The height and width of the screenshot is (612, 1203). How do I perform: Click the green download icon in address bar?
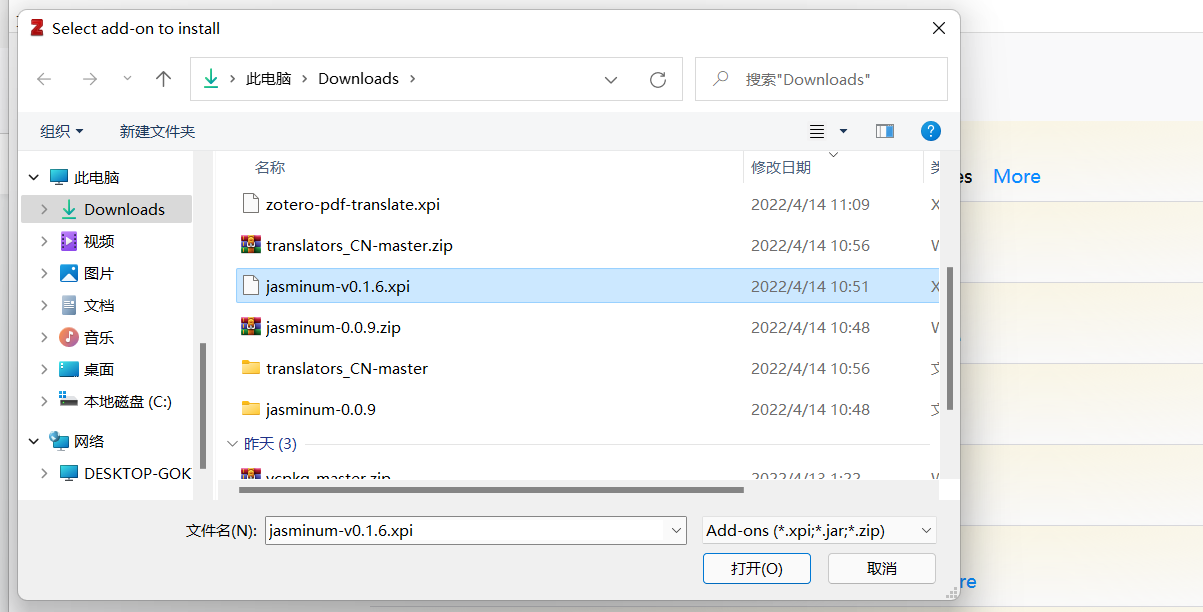(x=211, y=79)
